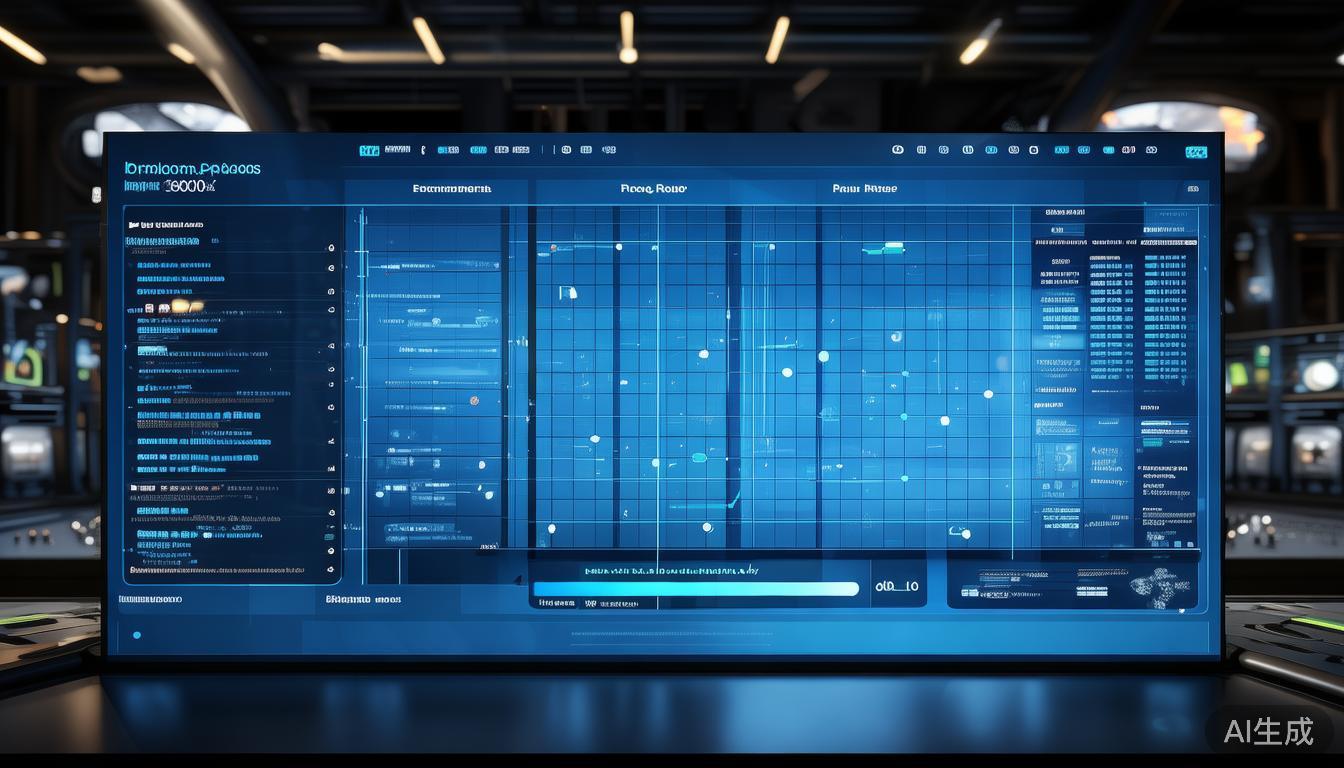Open the "Paur Rtrue" column tab
Viewport: 1344px width, 768px height.
pos(865,188)
